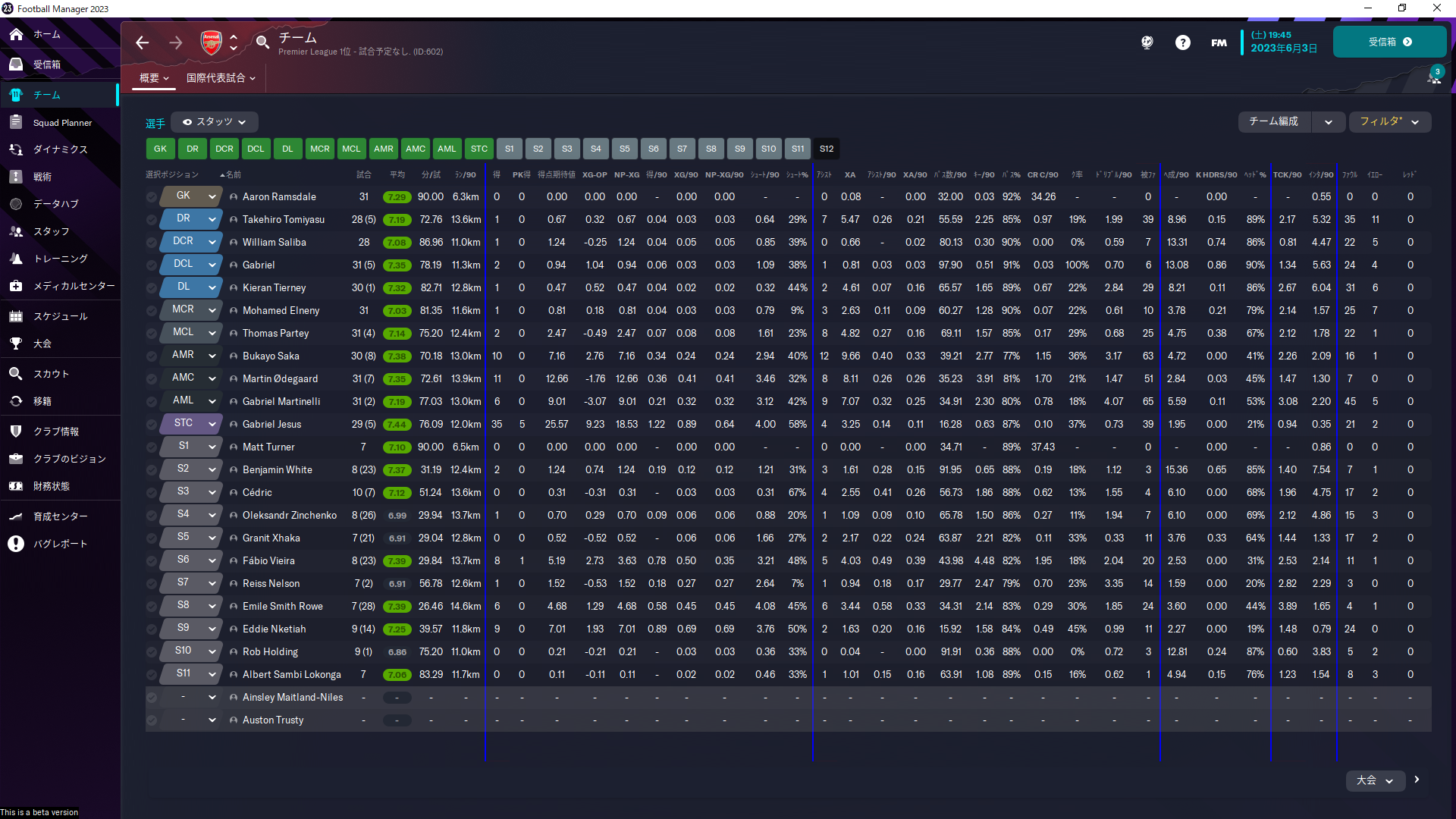The image size is (1456, 819).
Task: Open the スタッツ view dropdown
Action: point(215,121)
